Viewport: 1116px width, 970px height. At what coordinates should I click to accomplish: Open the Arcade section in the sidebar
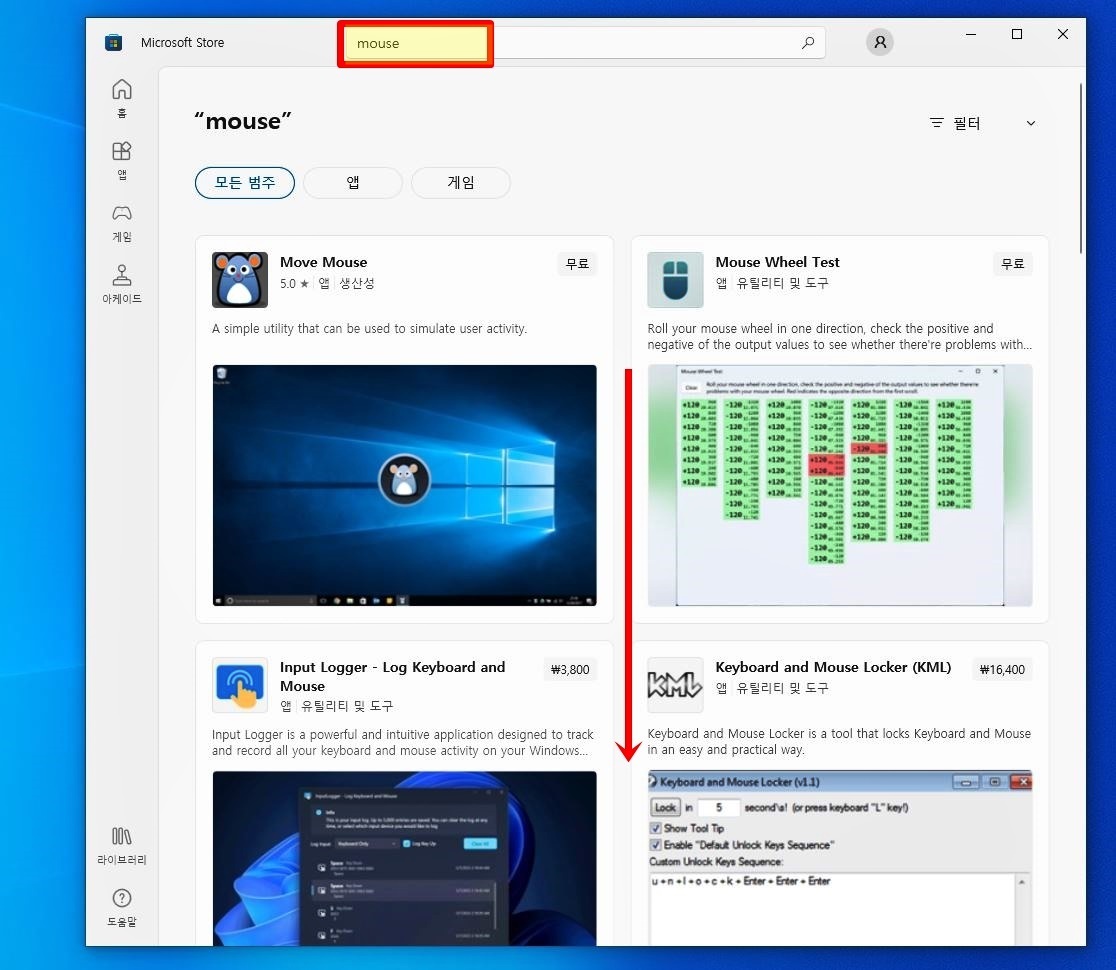[x=122, y=284]
